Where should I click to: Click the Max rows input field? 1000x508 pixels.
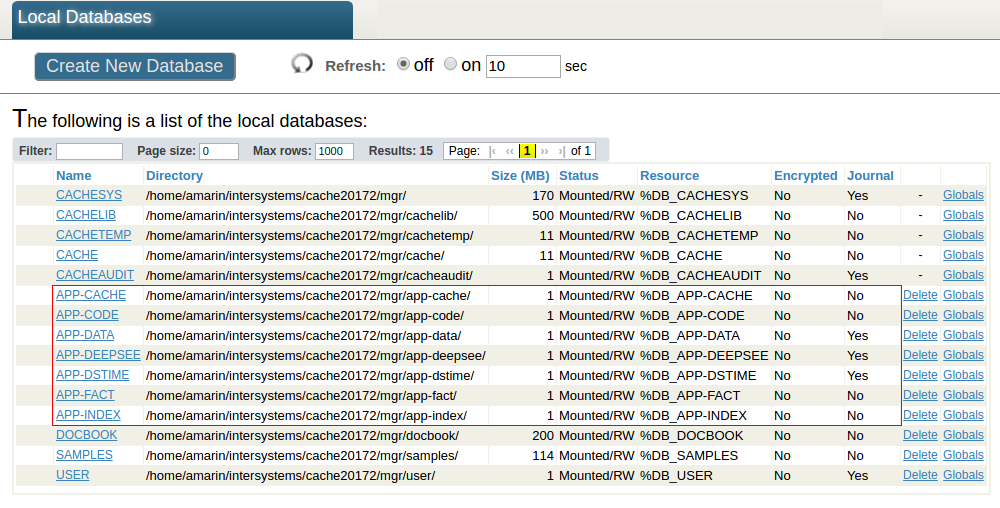[334, 151]
